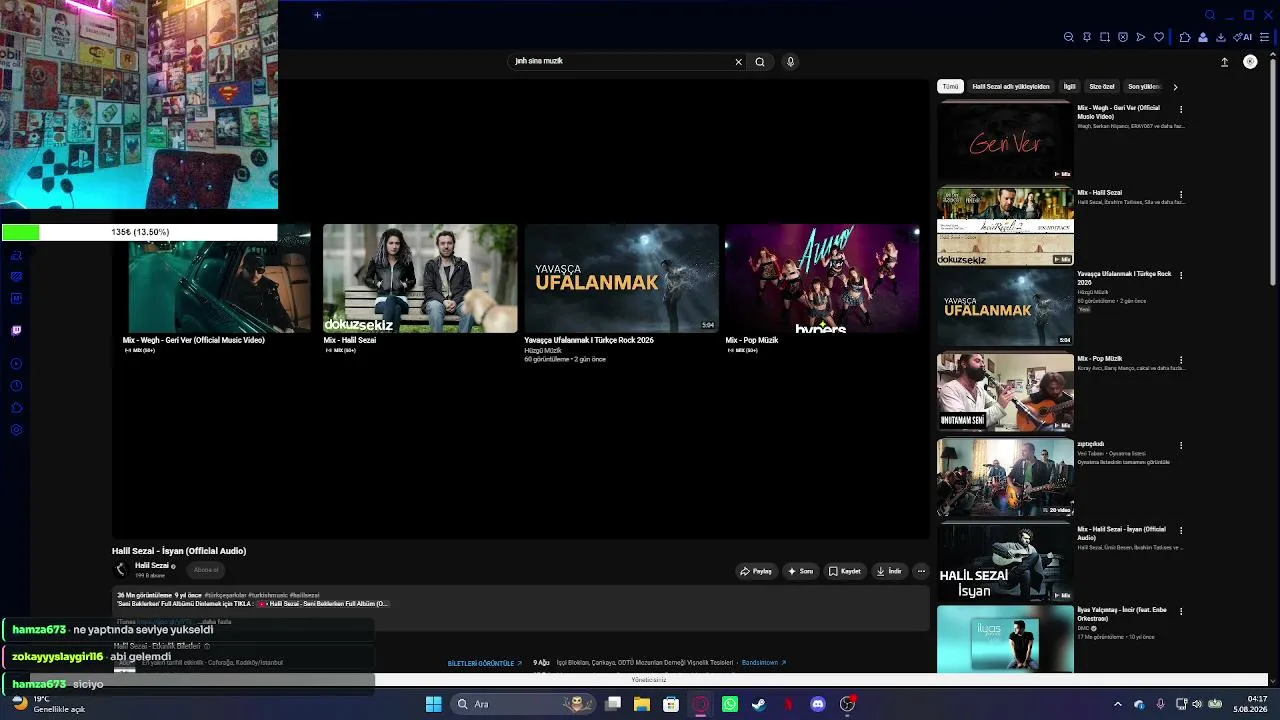The width and height of the screenshot is (1280, 720).
Task: Click the pin icon in browser toolbar
Action: point(1087,37)
